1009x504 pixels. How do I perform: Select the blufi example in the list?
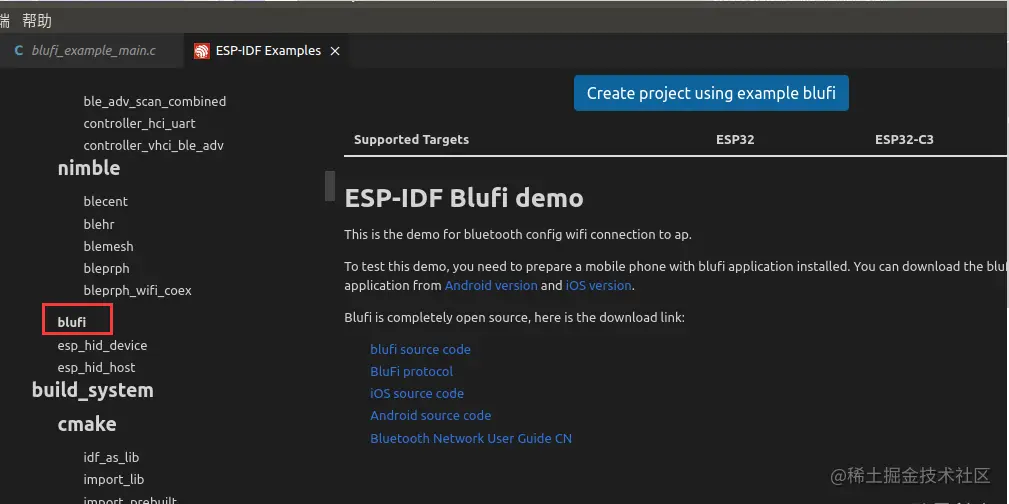click(72, 322)
